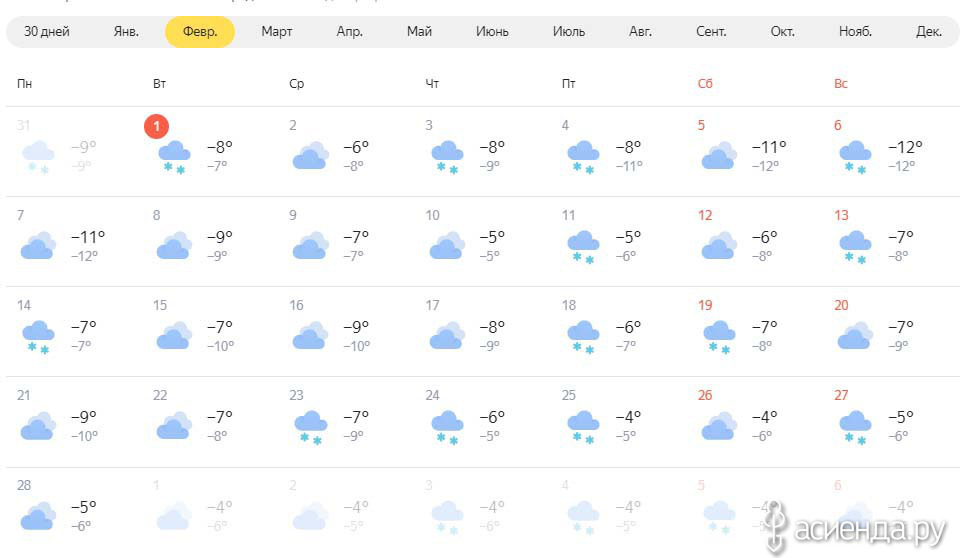Image resolution: width=964 pixels, height=558 pixels.
Task: Click snow cloud icon for February 23
Action: point(310,428)
